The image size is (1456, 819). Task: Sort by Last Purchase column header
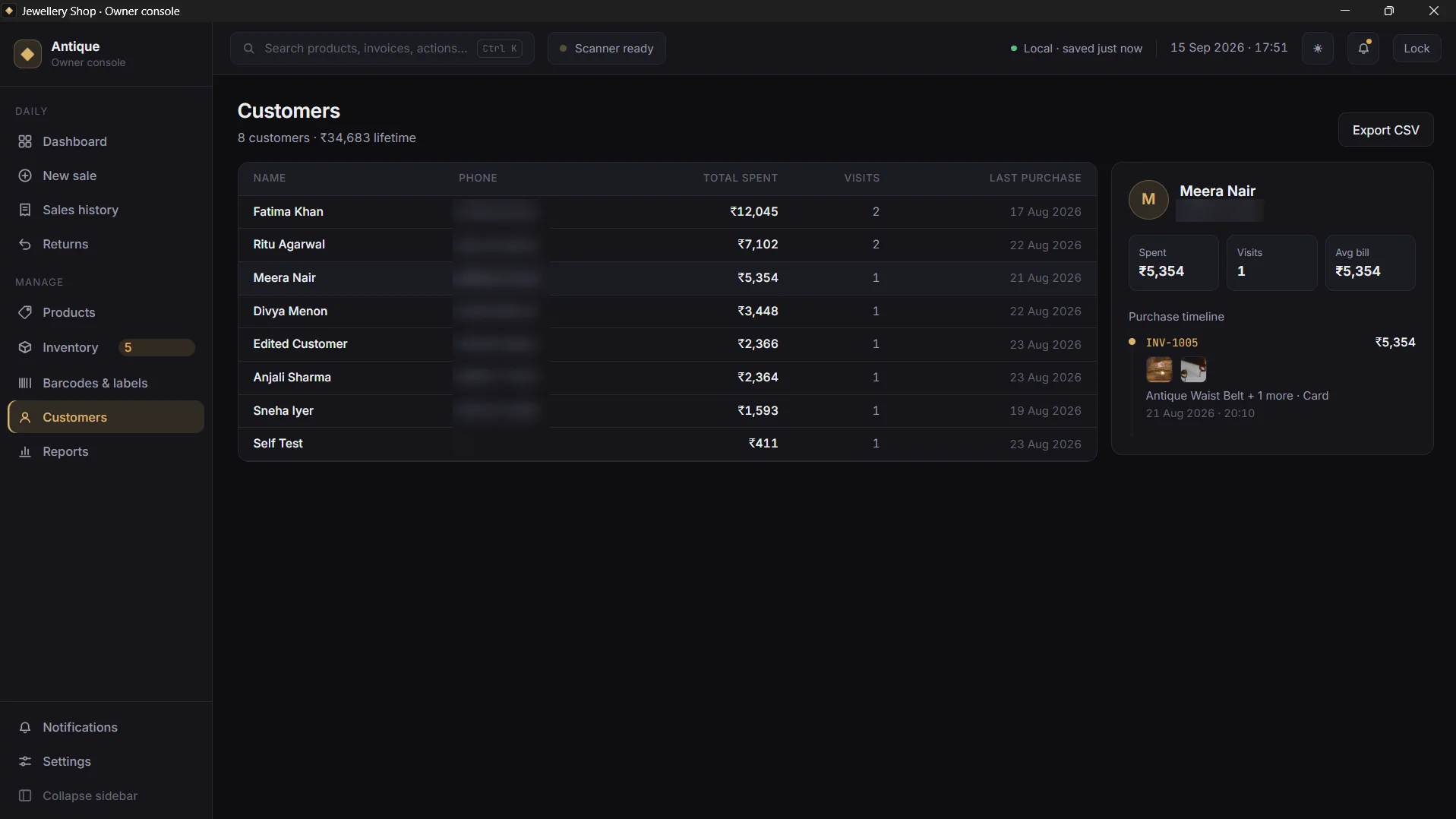[x=1034, y=179]
